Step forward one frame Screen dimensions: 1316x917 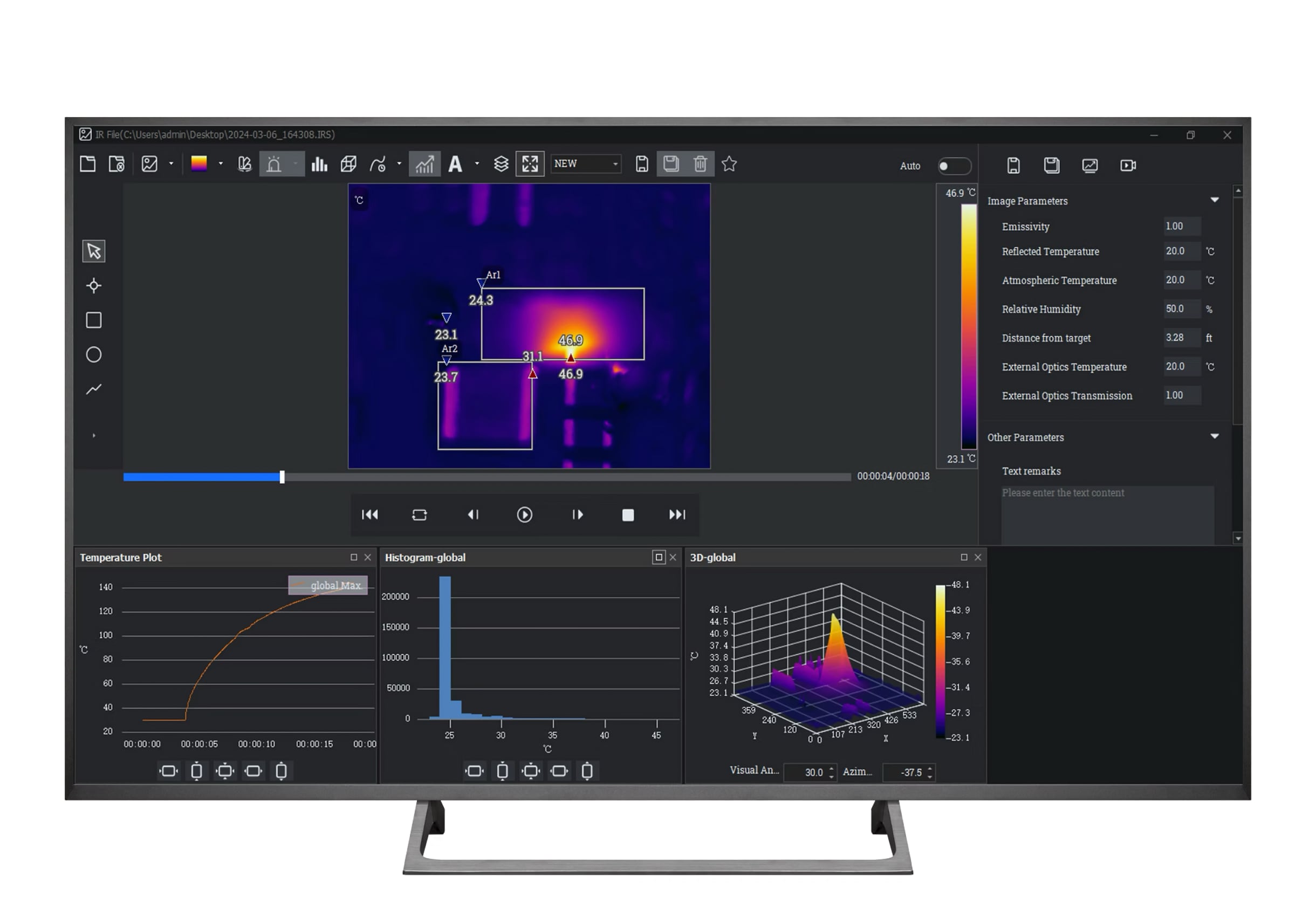578,515
